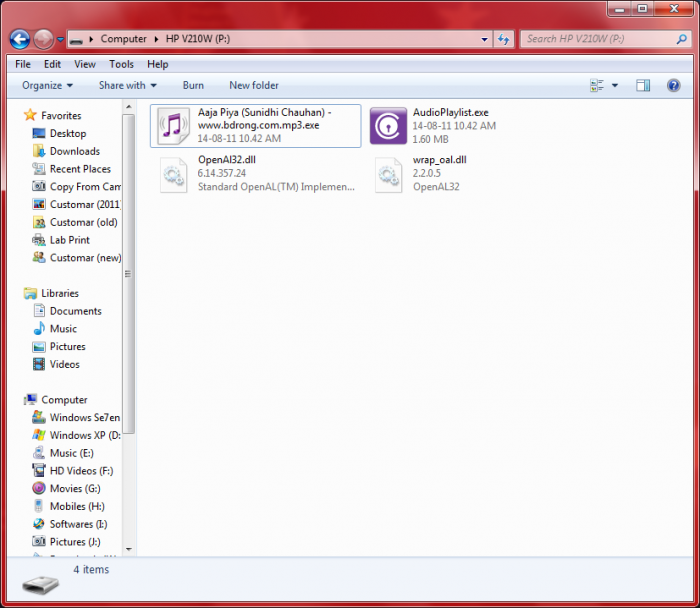Open the view options dropdown arrow
The width and height of the screenshot is (700, 608).
click(x=615, y=85)
